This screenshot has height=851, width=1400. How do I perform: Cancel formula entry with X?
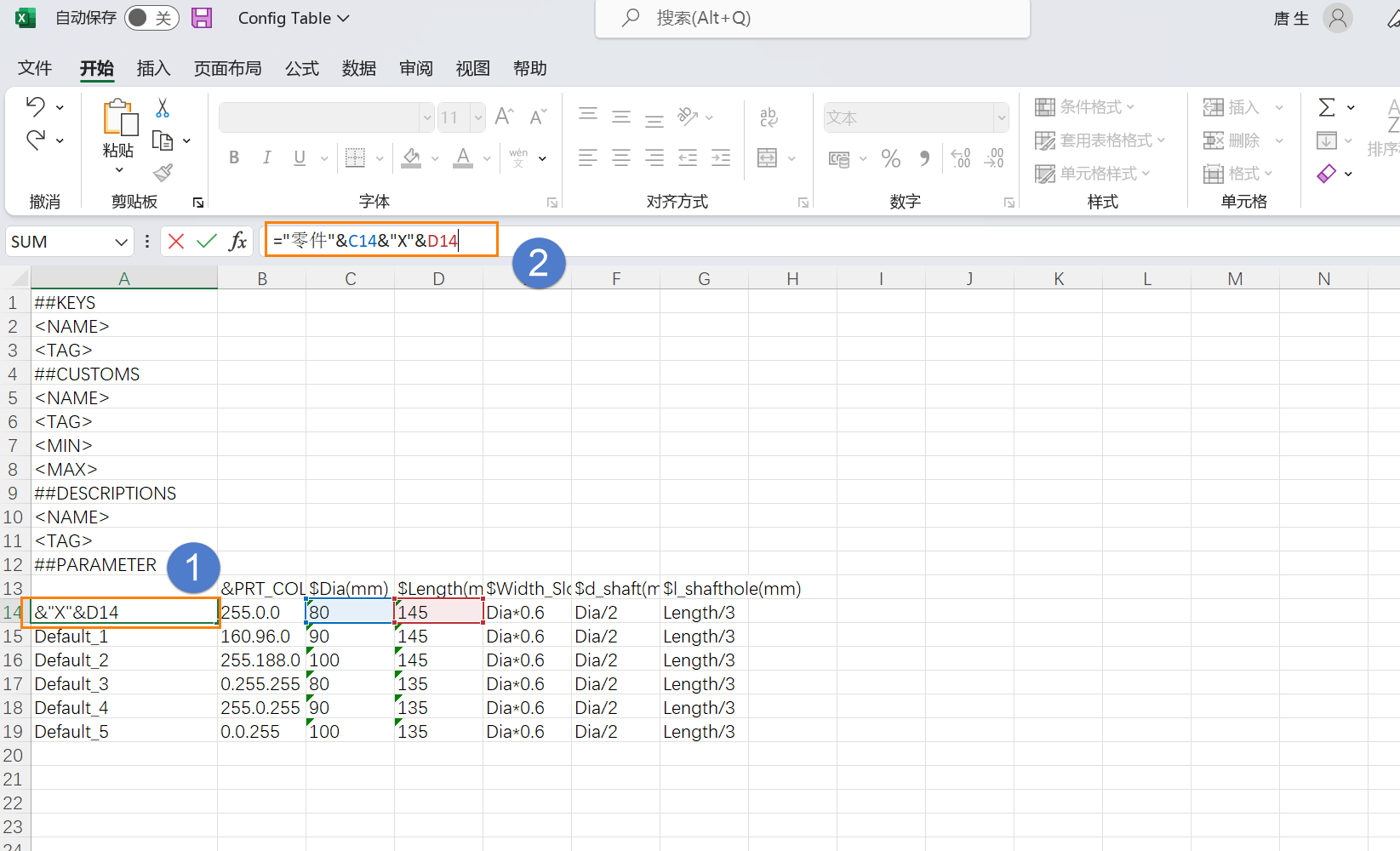[176, 242]
